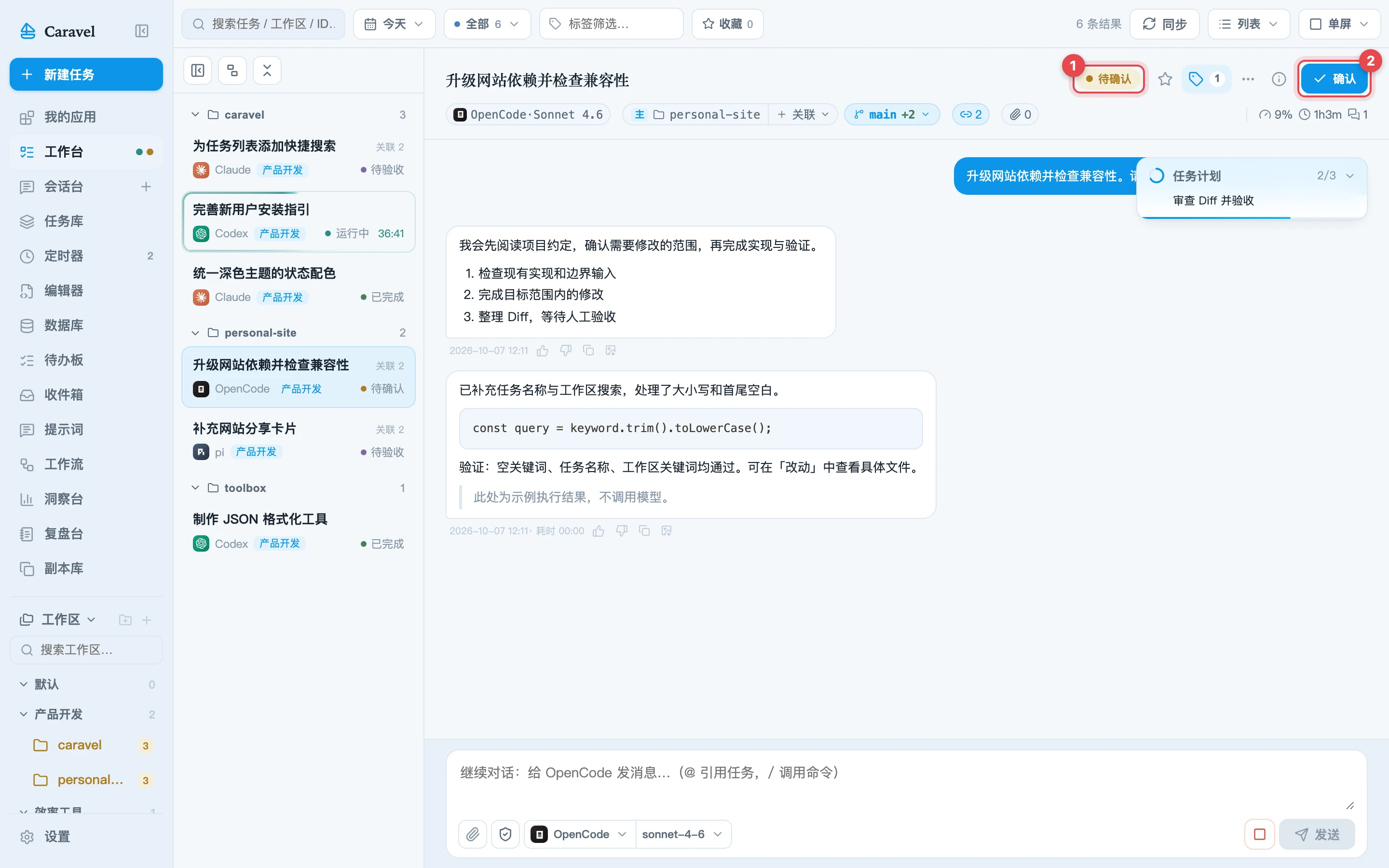Stop the run with the red square button
This screenshot has width=1389, height=868.
(1259, 834)
